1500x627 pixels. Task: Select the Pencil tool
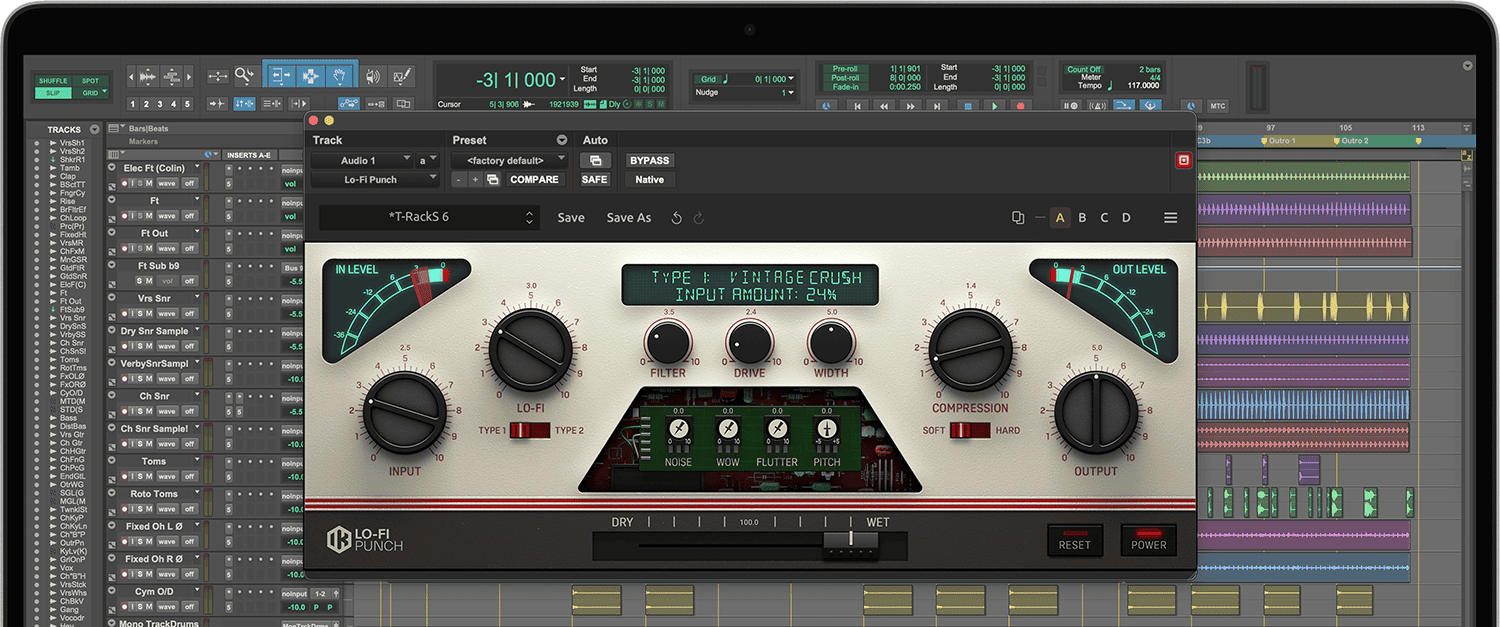pyautogui.click(x=403, y=77)
